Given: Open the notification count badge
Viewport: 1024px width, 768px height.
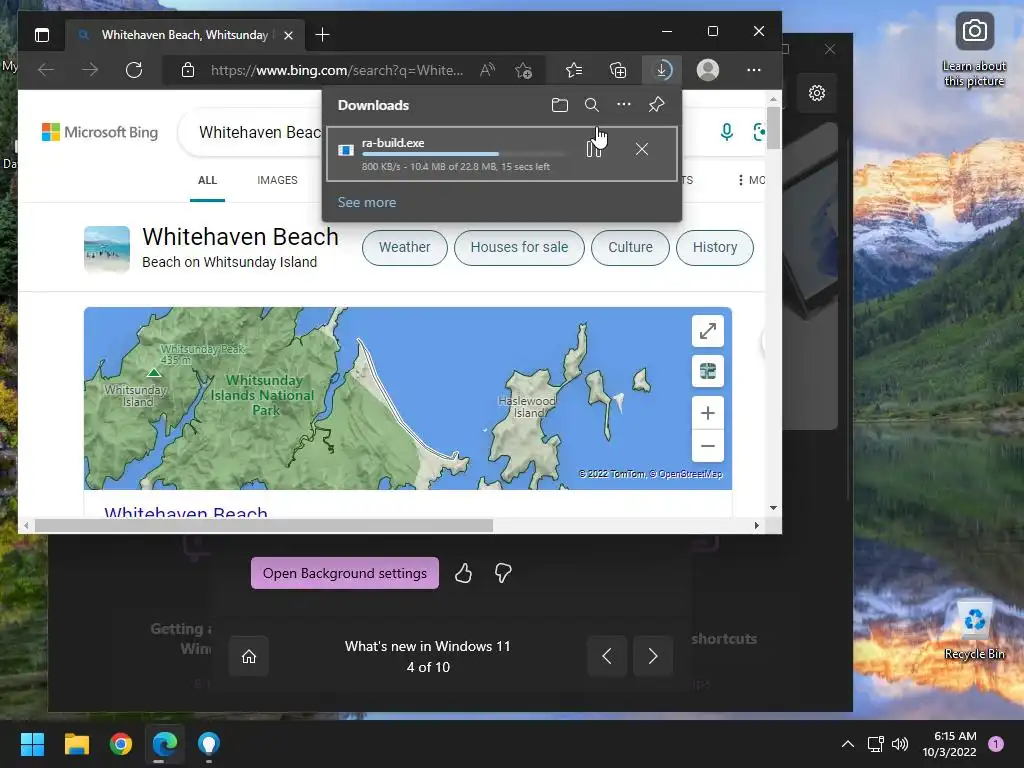Looking at the screenshot, I should click(995, 743).
